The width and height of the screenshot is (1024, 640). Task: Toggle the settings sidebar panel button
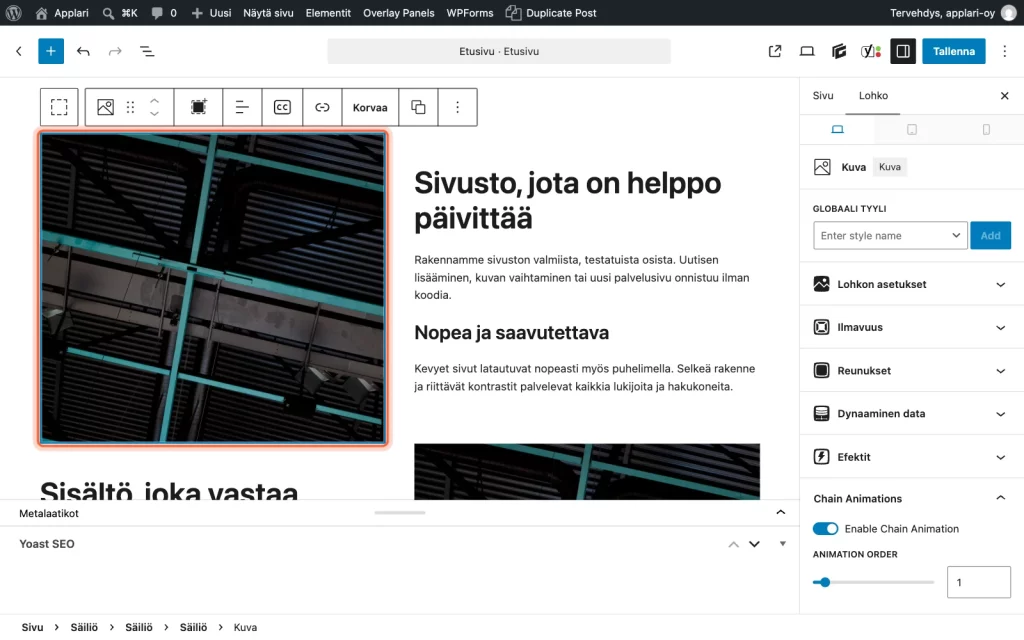click(903, 51)
